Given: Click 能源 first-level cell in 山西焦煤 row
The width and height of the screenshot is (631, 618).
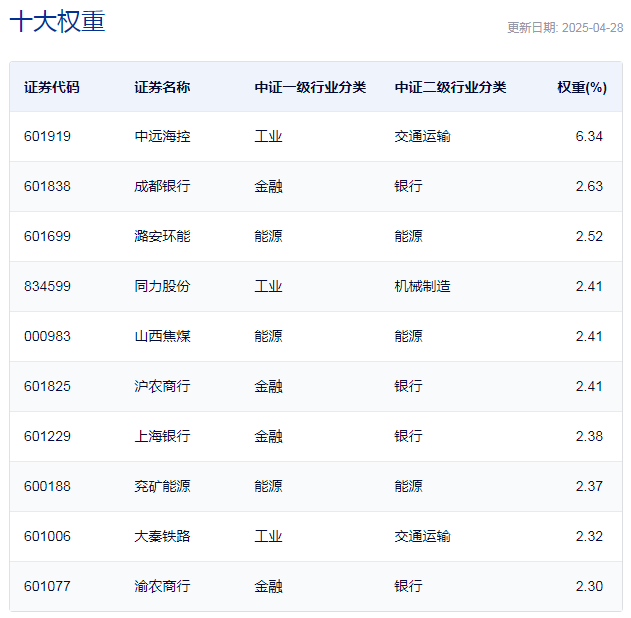Looking at the screenshot, I should [x=268, y=336].
